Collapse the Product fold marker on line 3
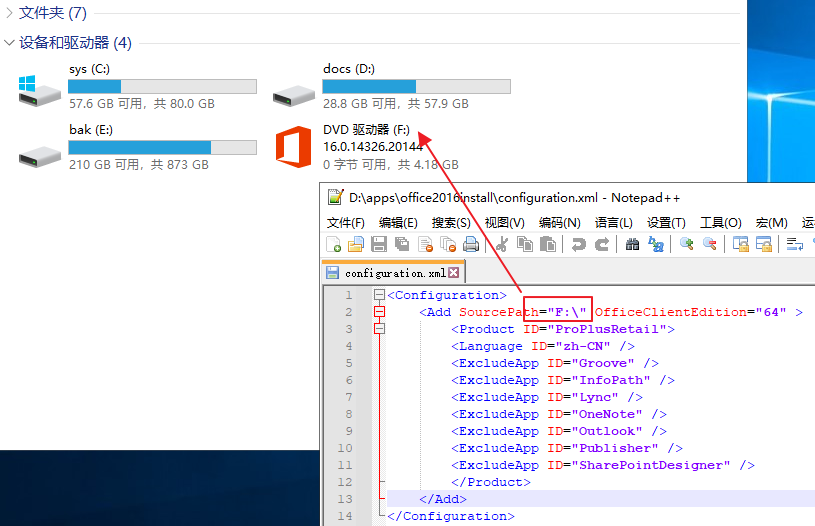The width and height of the screenshot is (815, 526). point(379,329)
